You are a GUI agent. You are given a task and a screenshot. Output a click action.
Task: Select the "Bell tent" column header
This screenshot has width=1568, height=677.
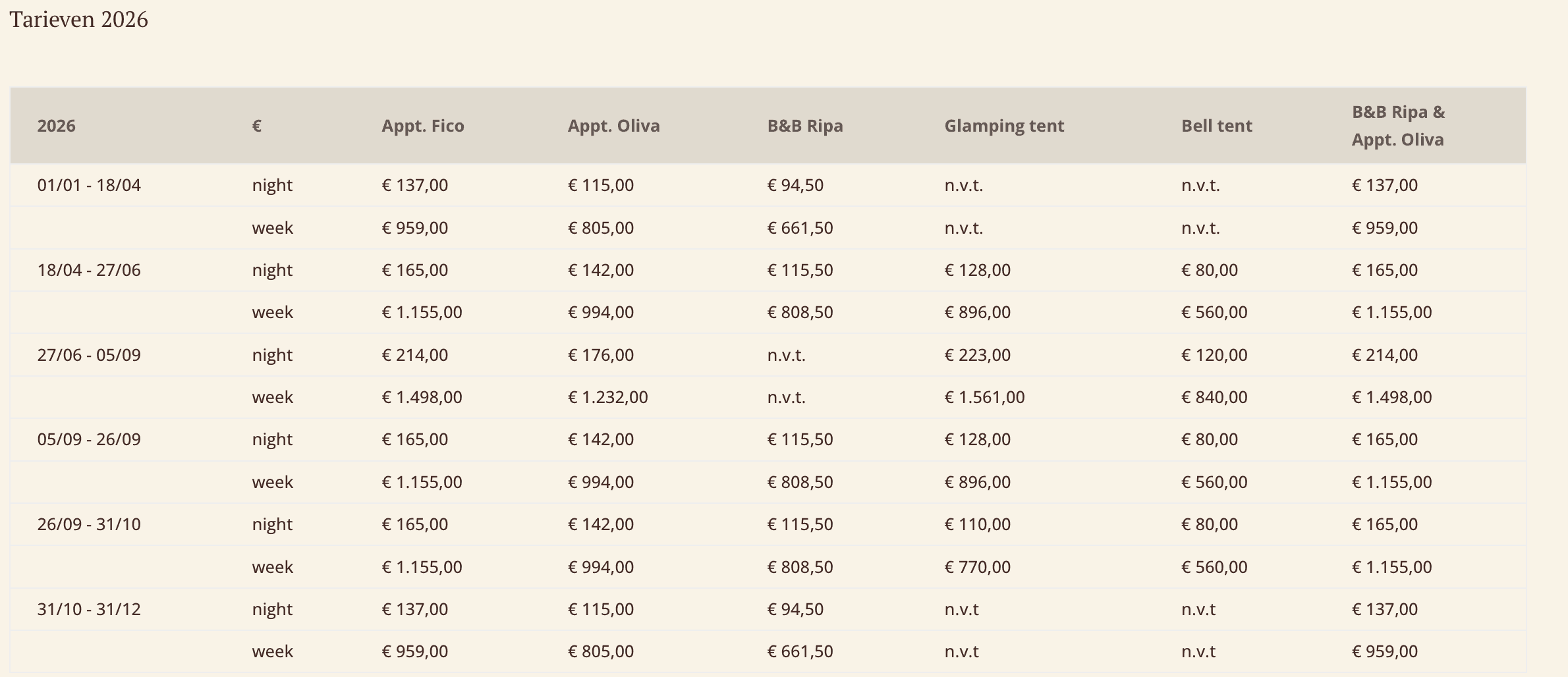tap(1216, 126)
